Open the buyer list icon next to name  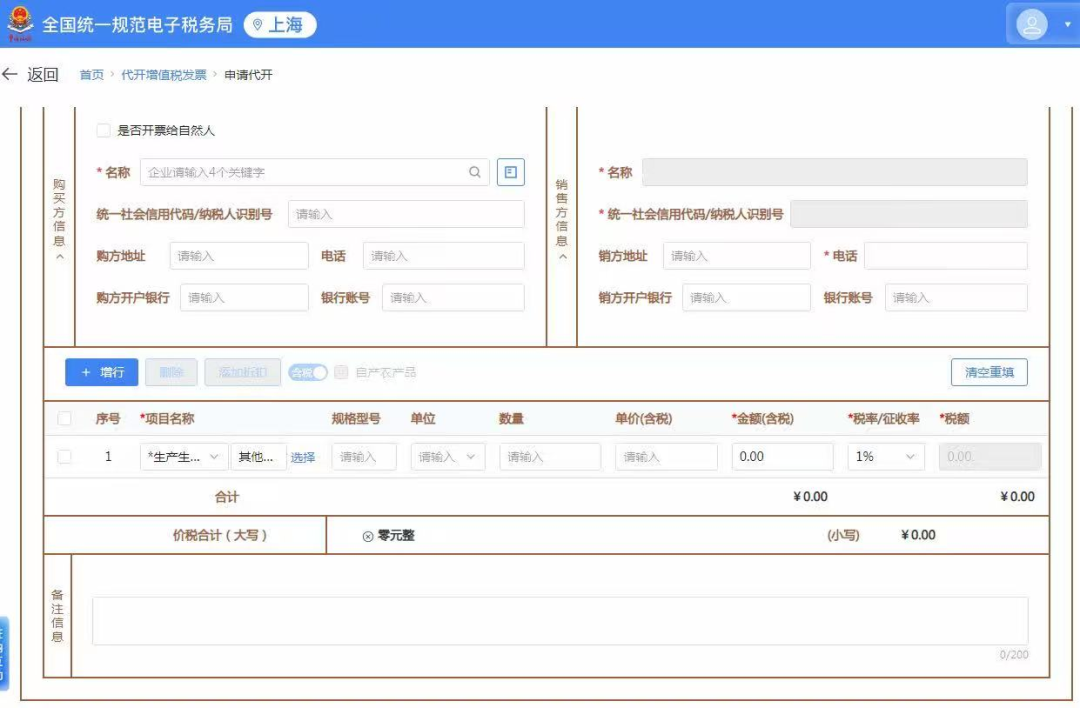click(x=510, y=172)
